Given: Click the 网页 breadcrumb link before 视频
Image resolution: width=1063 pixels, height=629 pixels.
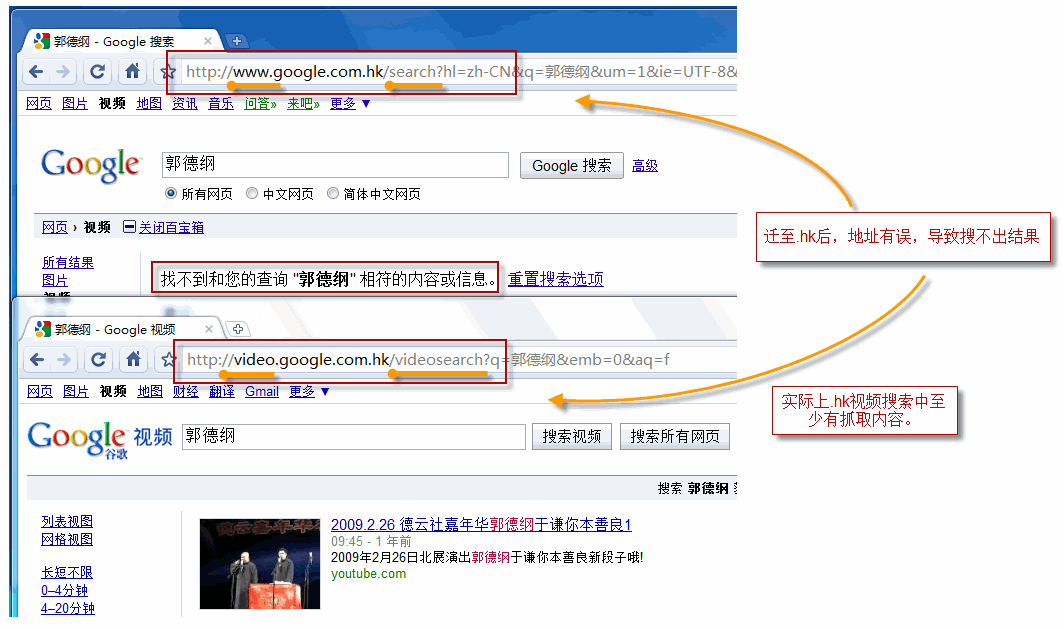Looking at the screenshot, I should click(55, 228).
